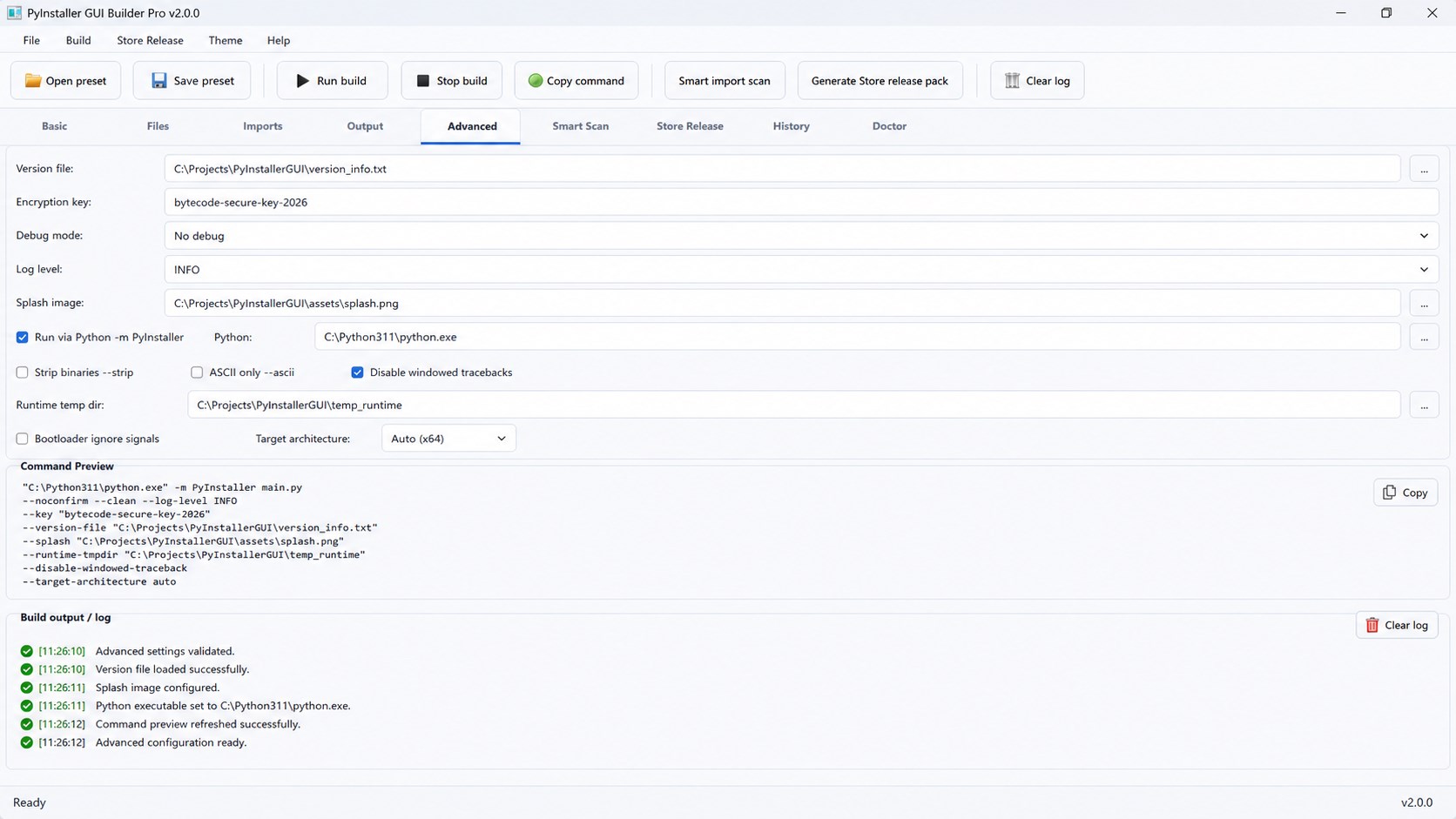Click the Python path field
This screenshot has width=1456, height=819.
(858, 338)
